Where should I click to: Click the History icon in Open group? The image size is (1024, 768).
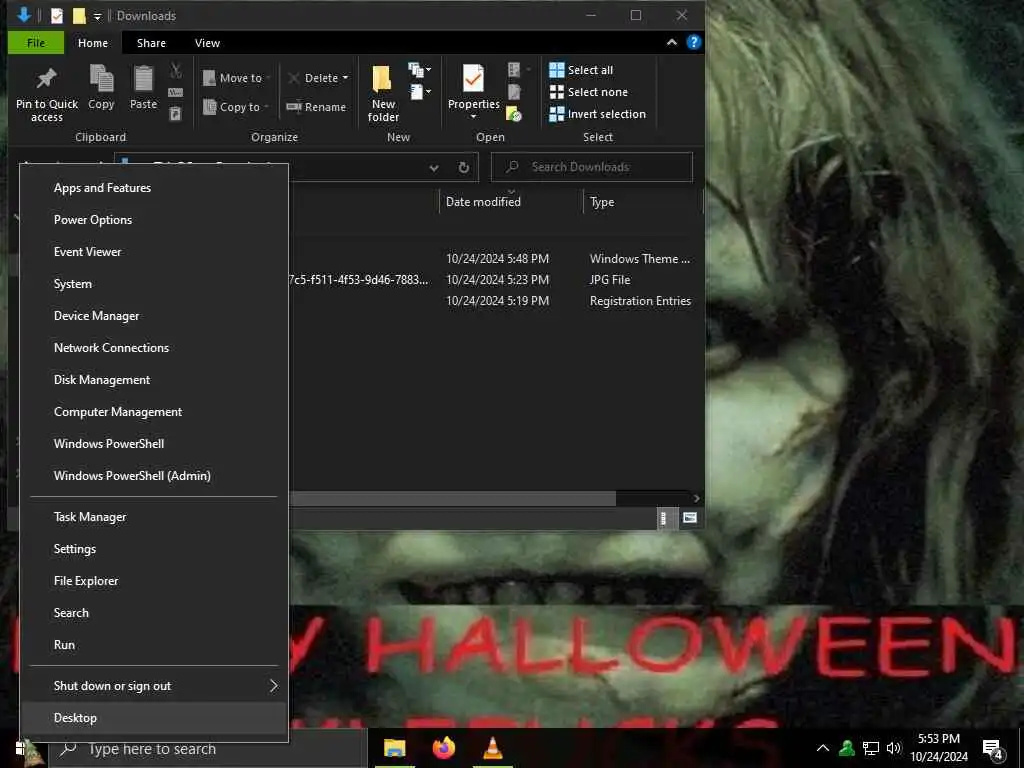514,114
